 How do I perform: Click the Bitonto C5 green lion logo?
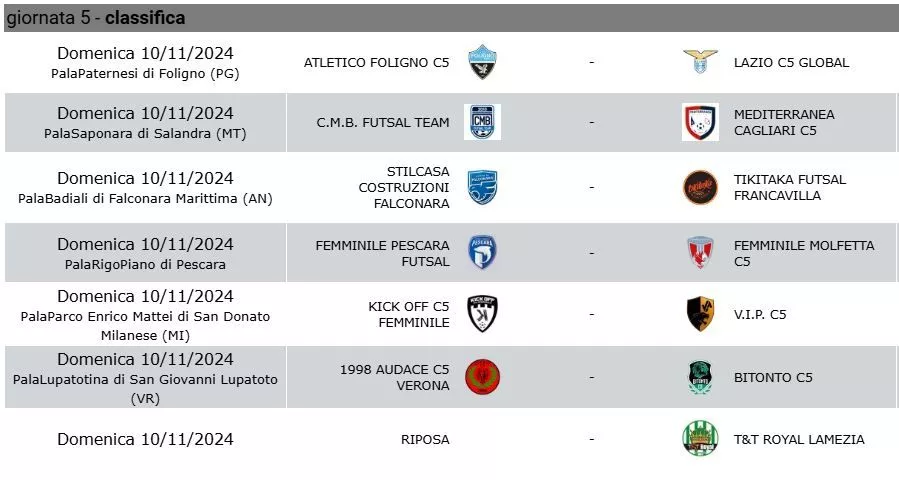[700, 377]
